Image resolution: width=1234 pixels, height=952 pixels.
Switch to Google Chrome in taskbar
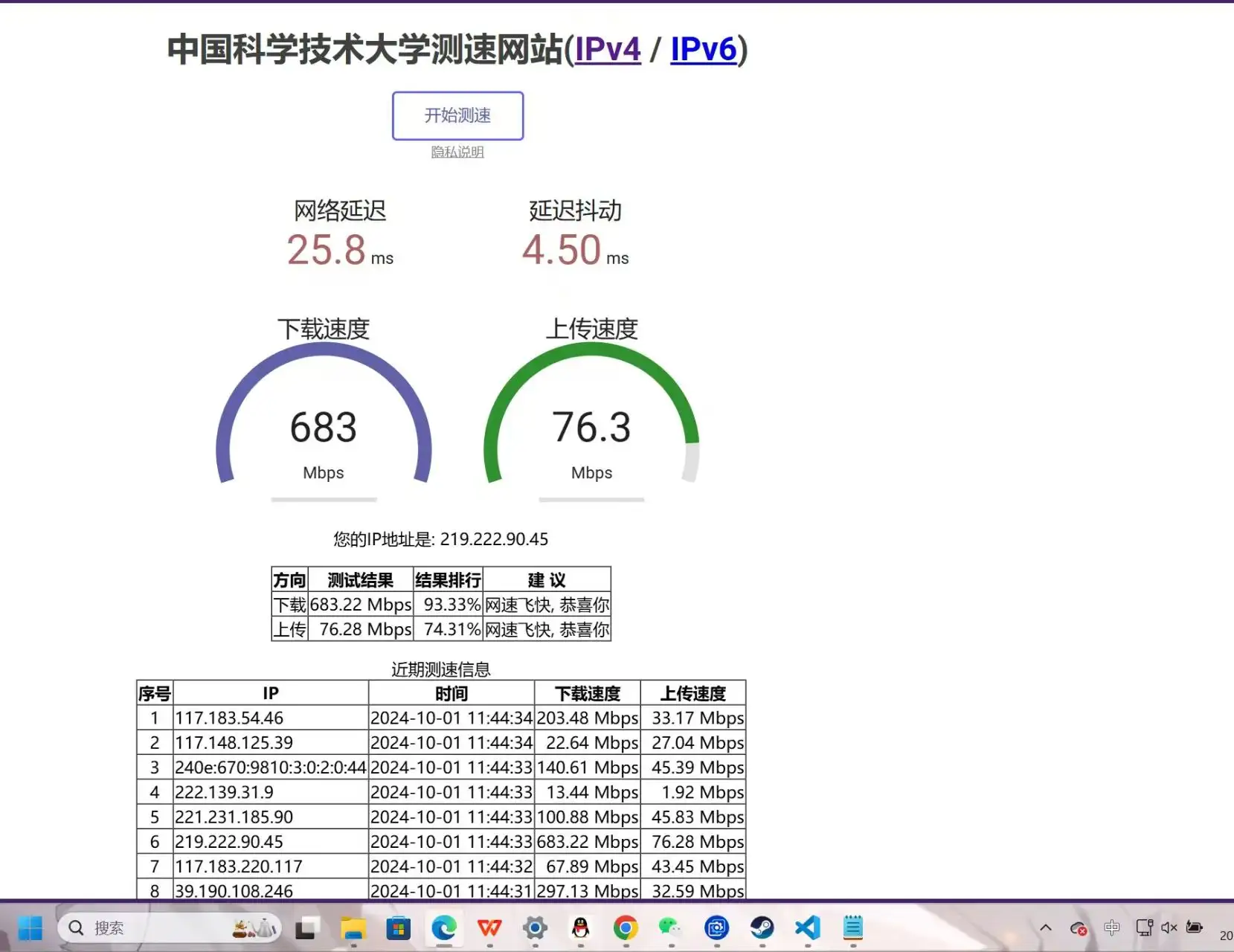click(x=626, y=928)
